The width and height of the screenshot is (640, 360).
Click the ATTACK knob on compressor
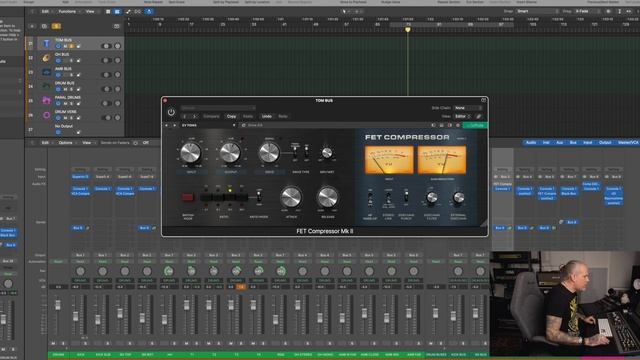[291, 197]
